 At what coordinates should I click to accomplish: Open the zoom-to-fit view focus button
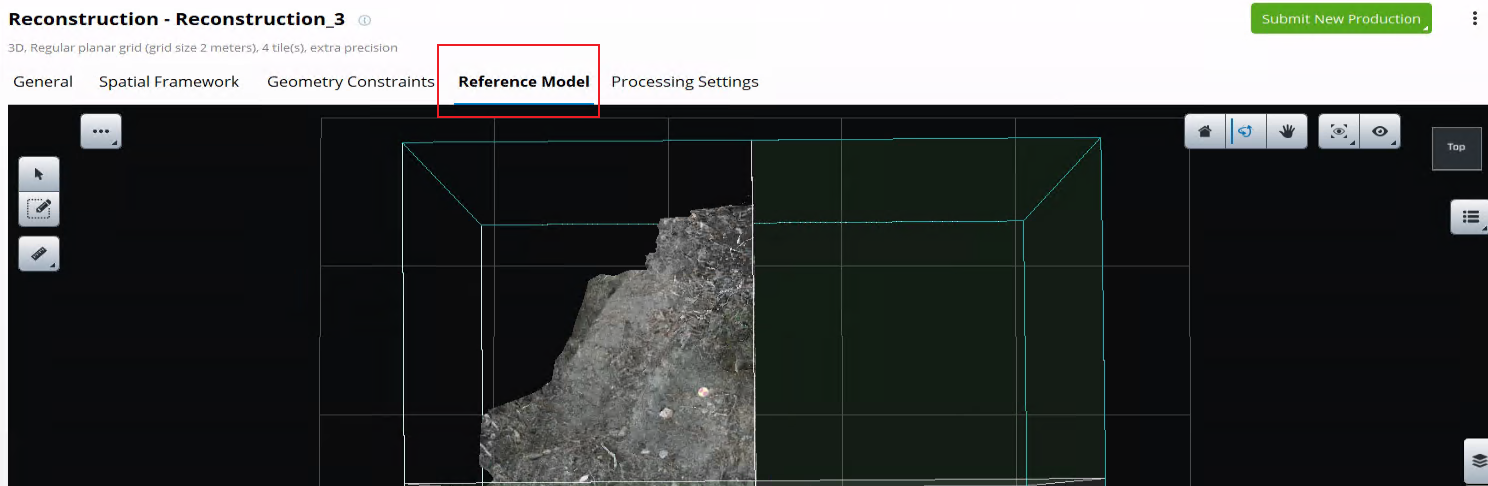1339,132
